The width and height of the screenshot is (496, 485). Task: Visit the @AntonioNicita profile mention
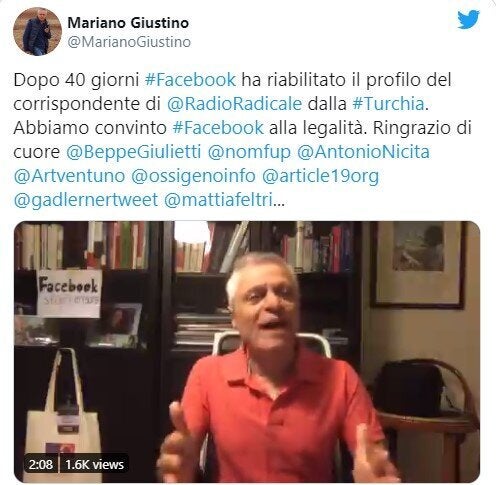[x=363, y=152]
